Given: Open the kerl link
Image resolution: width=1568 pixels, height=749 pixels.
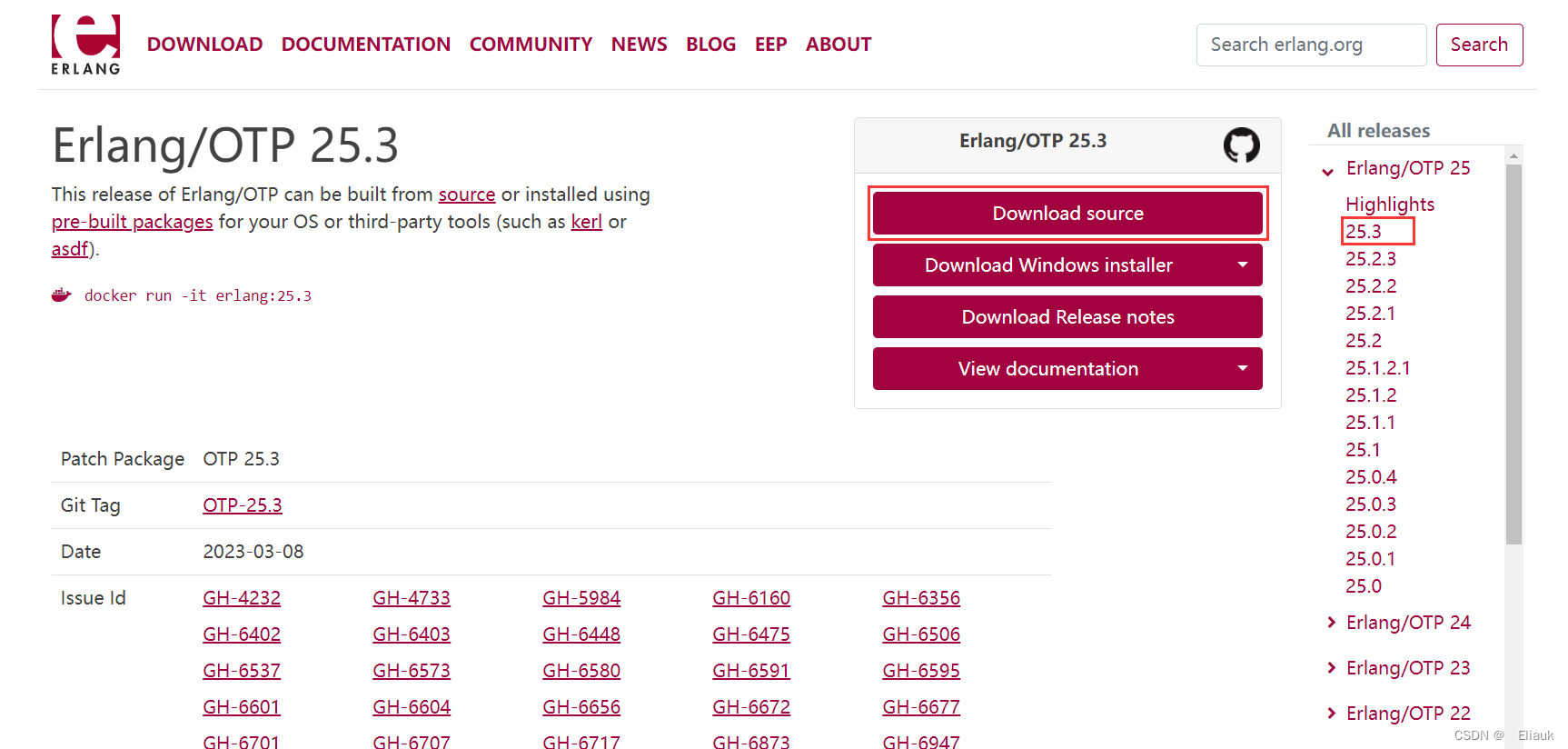Looking at the screenshot, I should [586, 222].
